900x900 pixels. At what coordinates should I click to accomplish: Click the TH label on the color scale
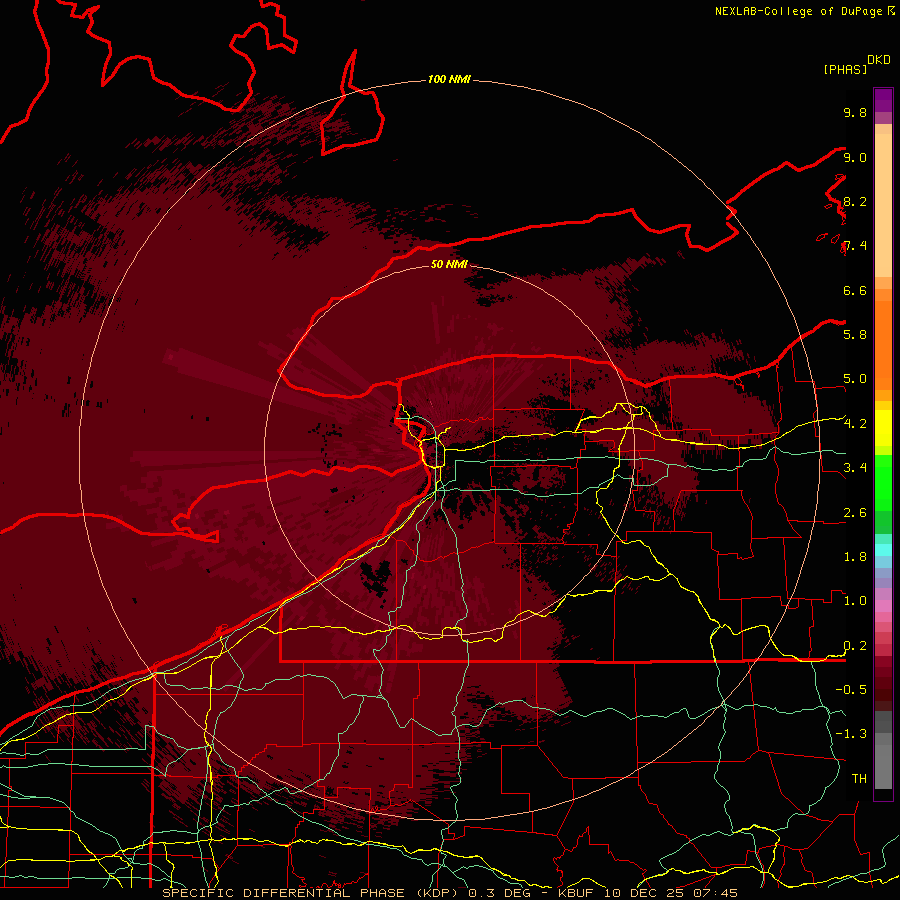tap(859, 778)
